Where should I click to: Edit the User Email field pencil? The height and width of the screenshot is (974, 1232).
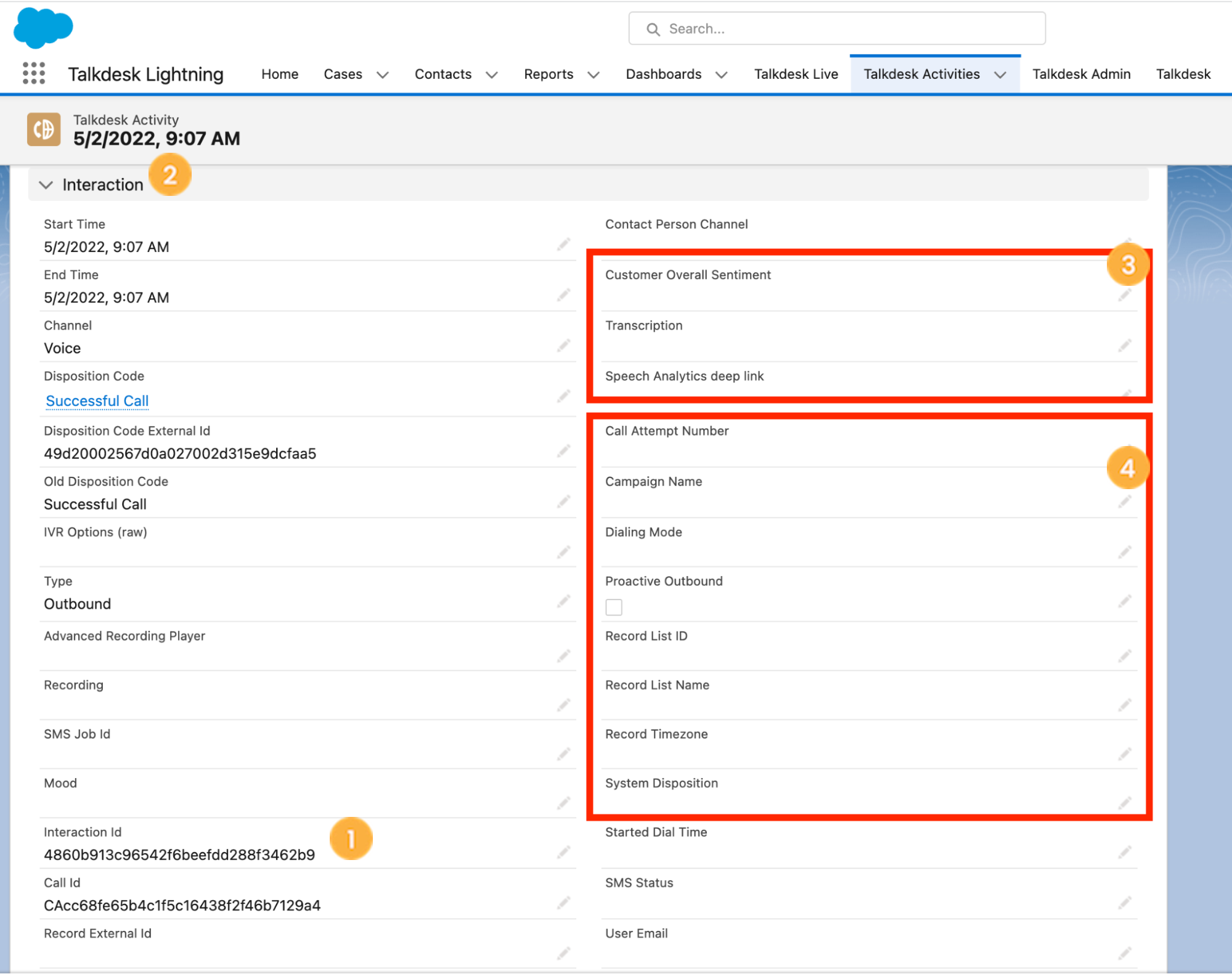[x=1124, y=954]
